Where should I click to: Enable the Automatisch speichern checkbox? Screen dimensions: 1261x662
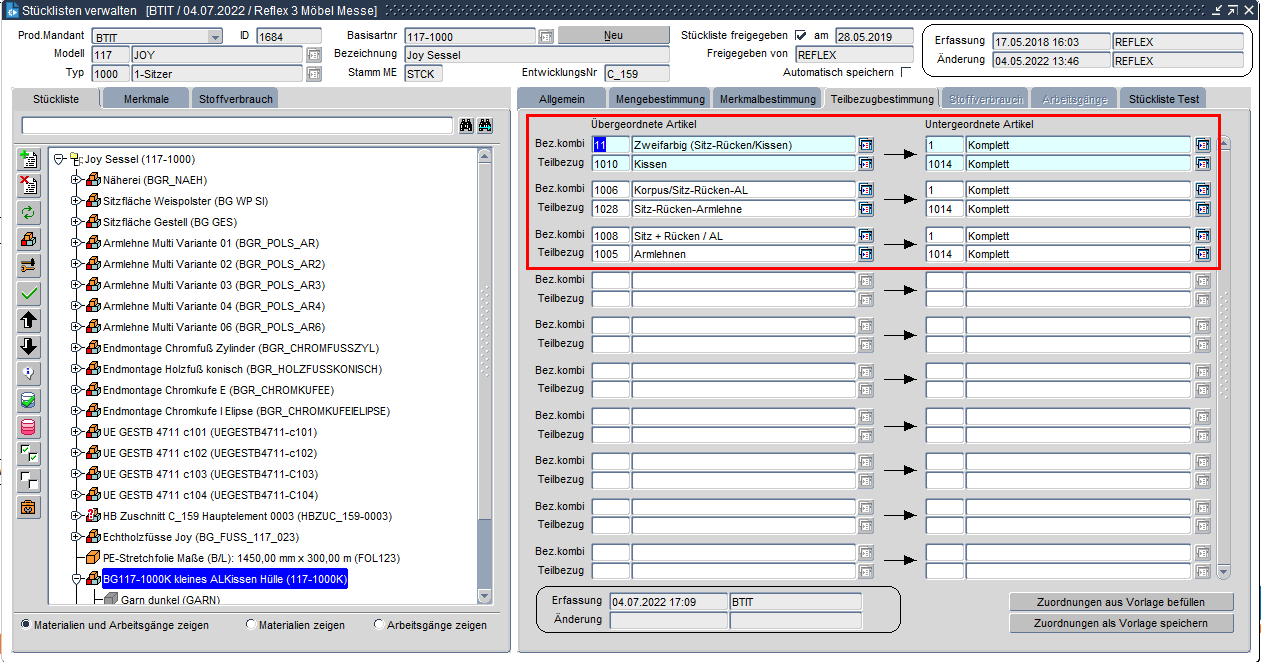[x=906, y=72]
